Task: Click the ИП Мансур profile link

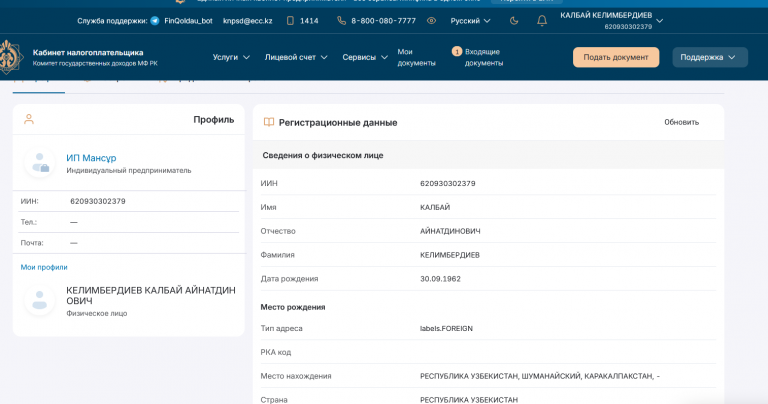Action: click(91, 158)
